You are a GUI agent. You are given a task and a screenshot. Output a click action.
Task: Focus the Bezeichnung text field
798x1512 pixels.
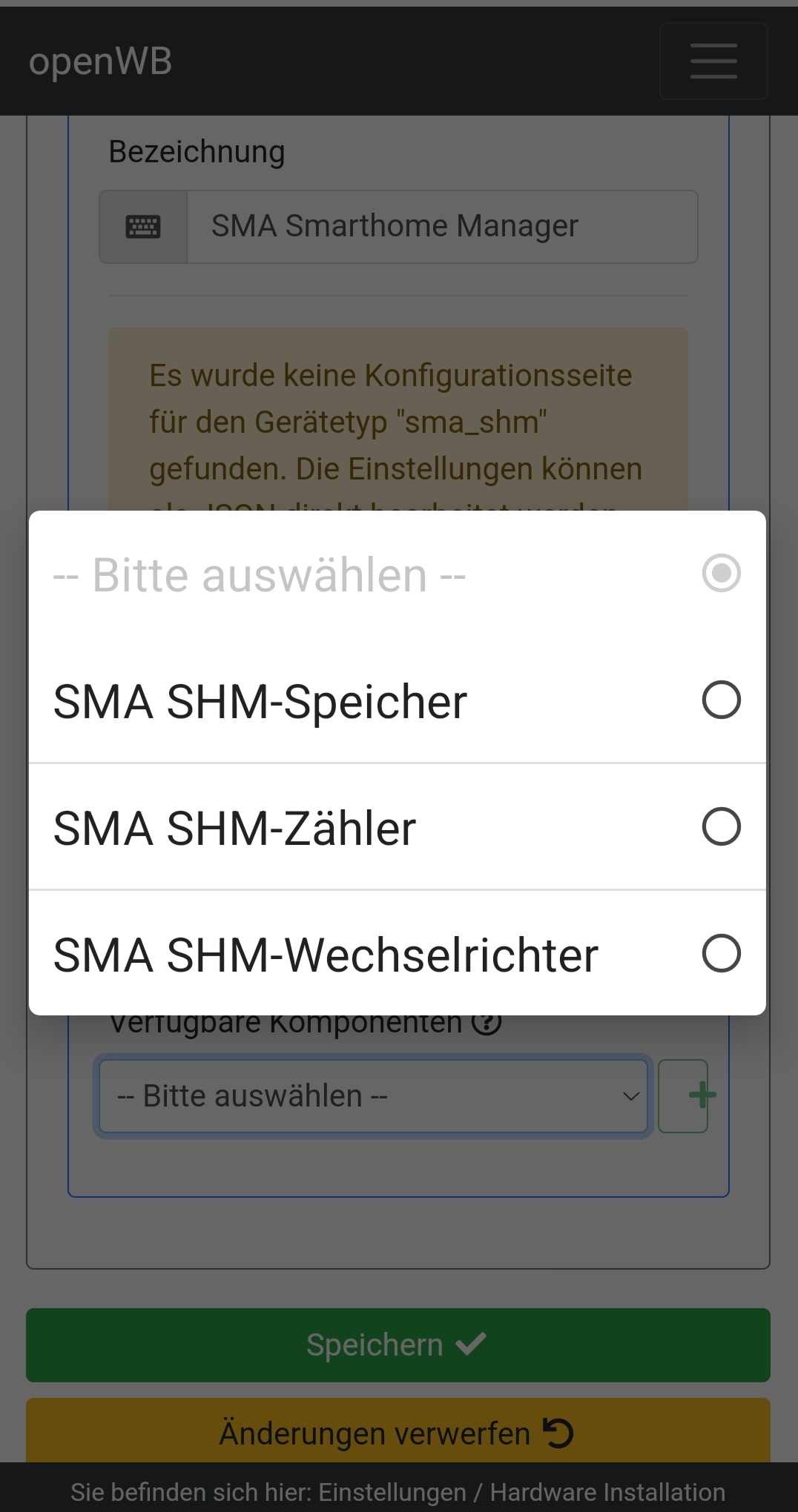coord(441,227)
